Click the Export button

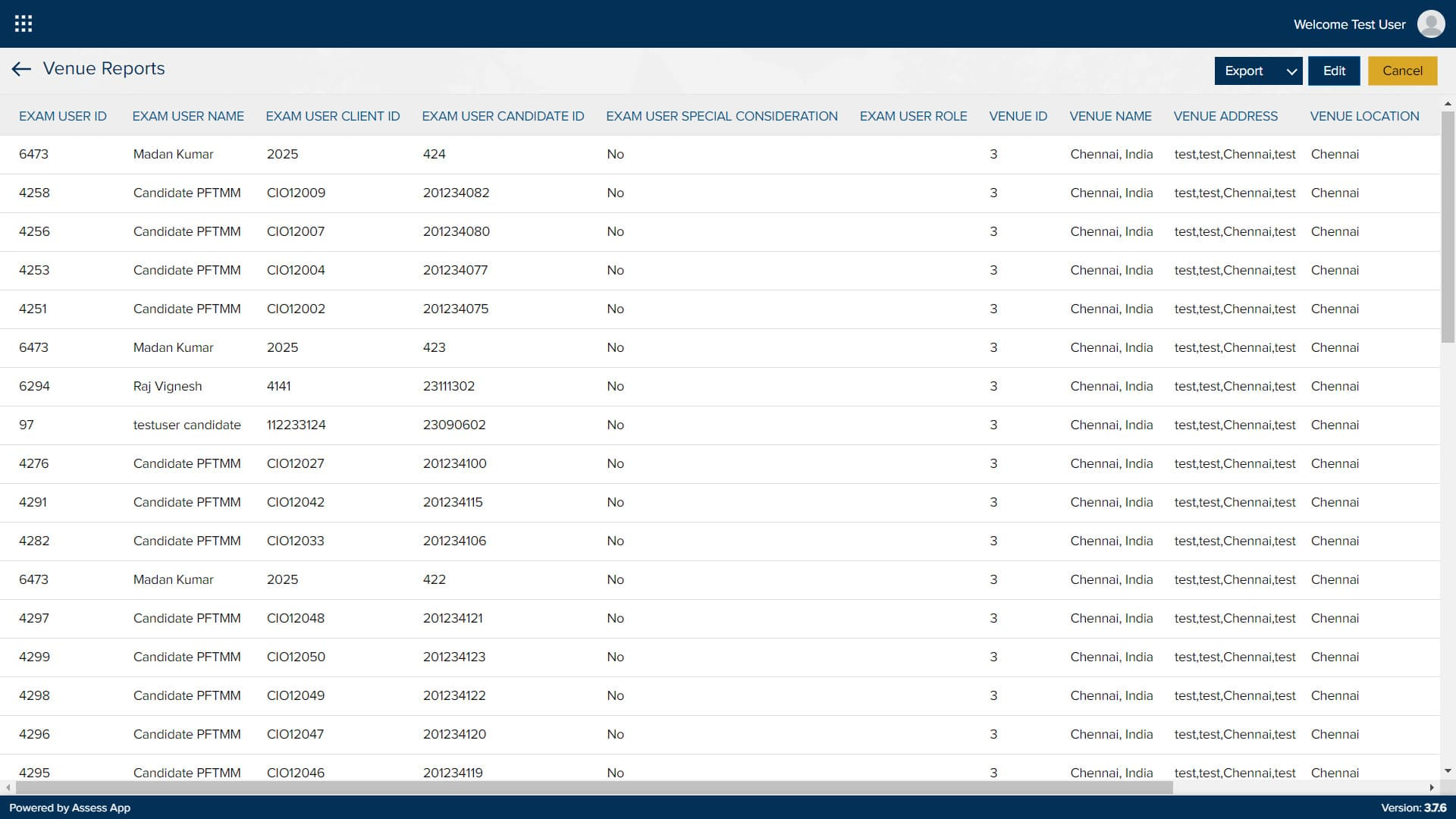coord(1244,71)
